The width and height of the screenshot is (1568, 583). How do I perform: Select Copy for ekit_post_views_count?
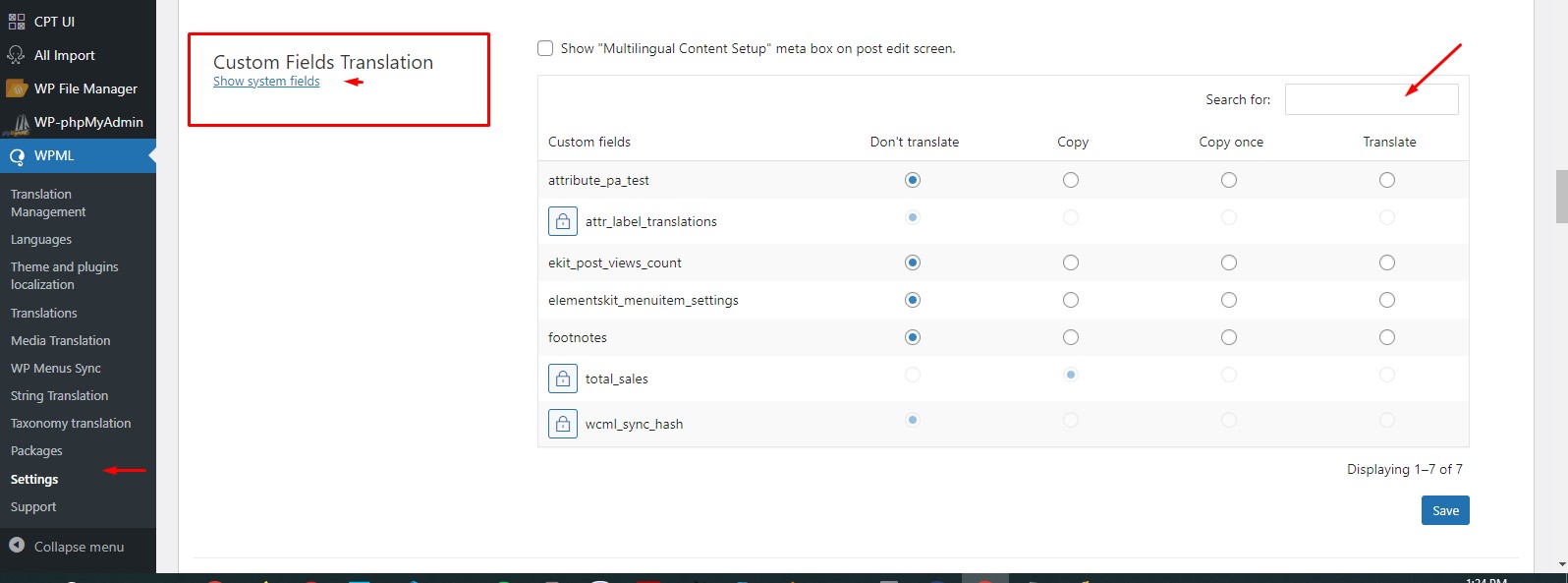pyautogui.click(x=1071, y=262)
